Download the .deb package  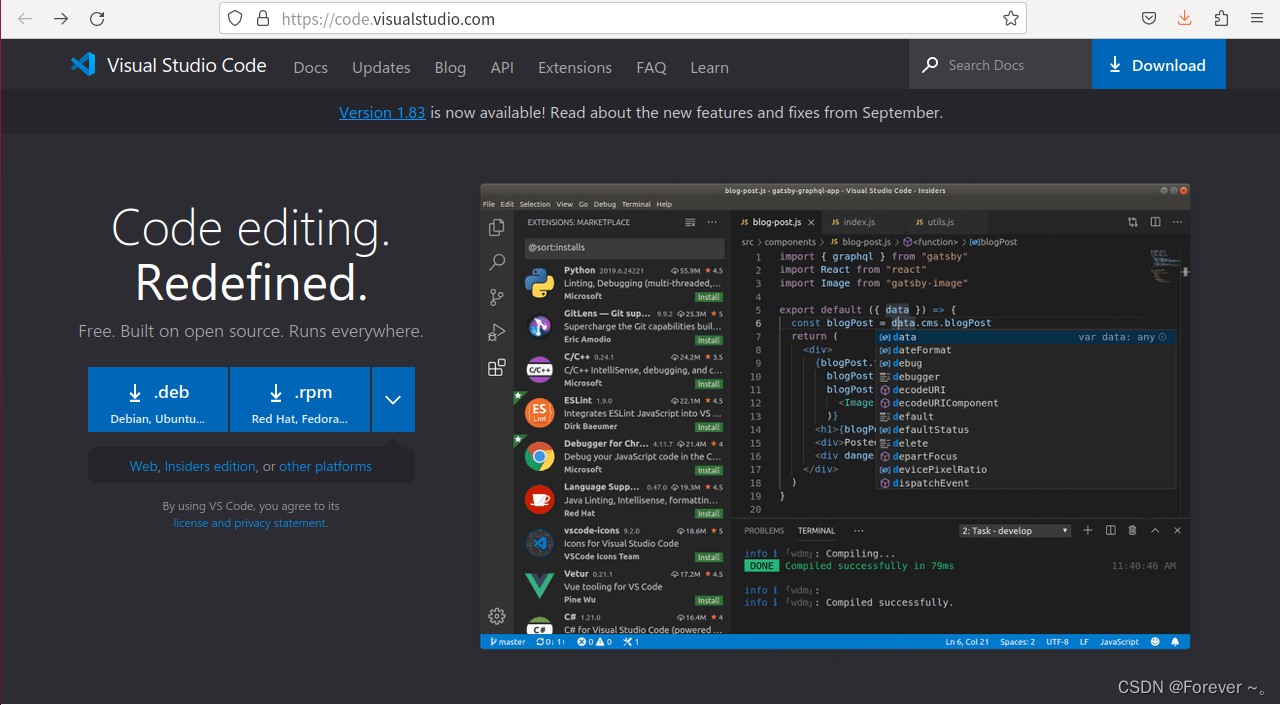pyautogui.click(x=158, y=400)
